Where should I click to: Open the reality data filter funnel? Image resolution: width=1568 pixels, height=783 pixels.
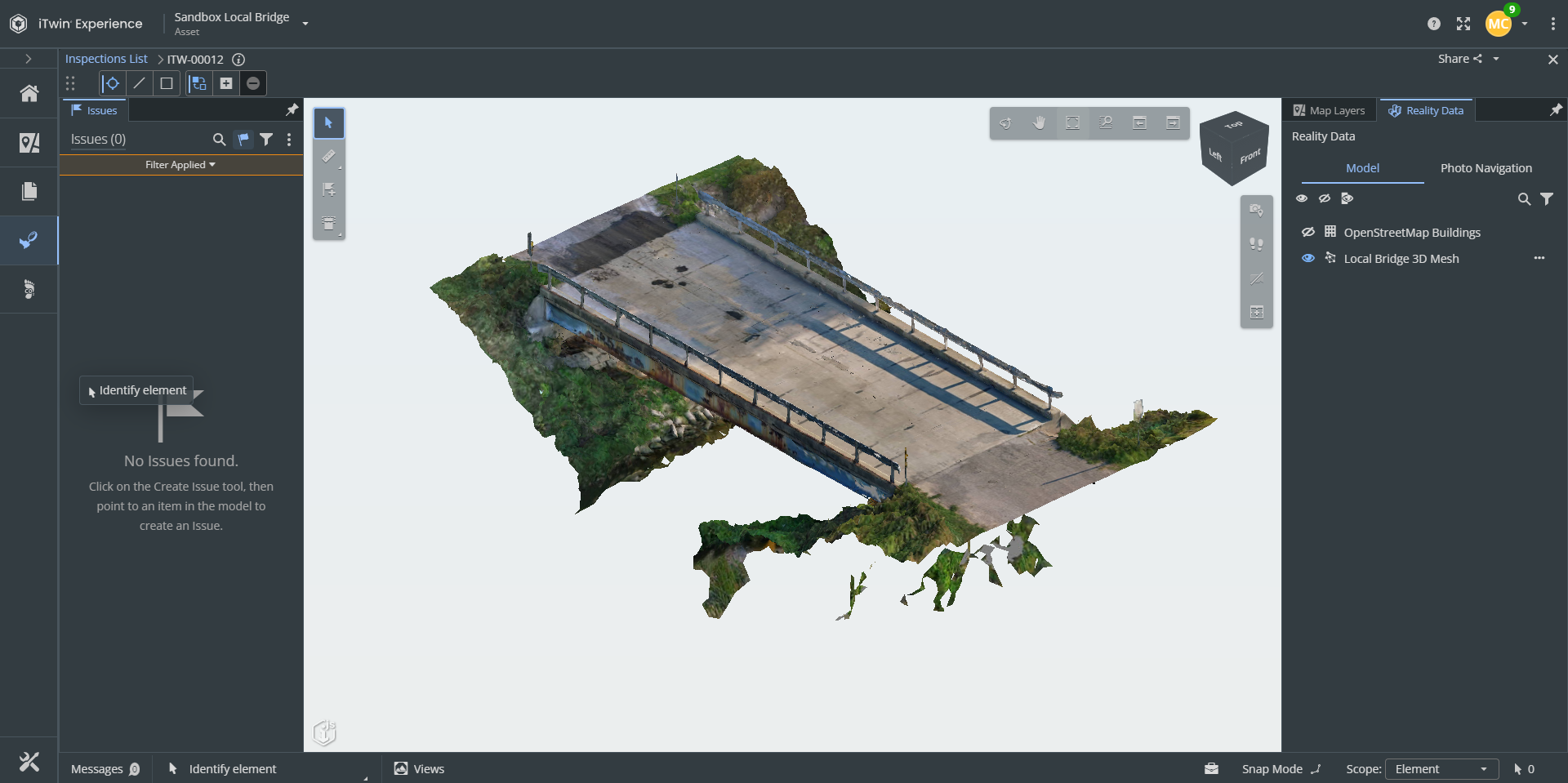coord(1547,199)
